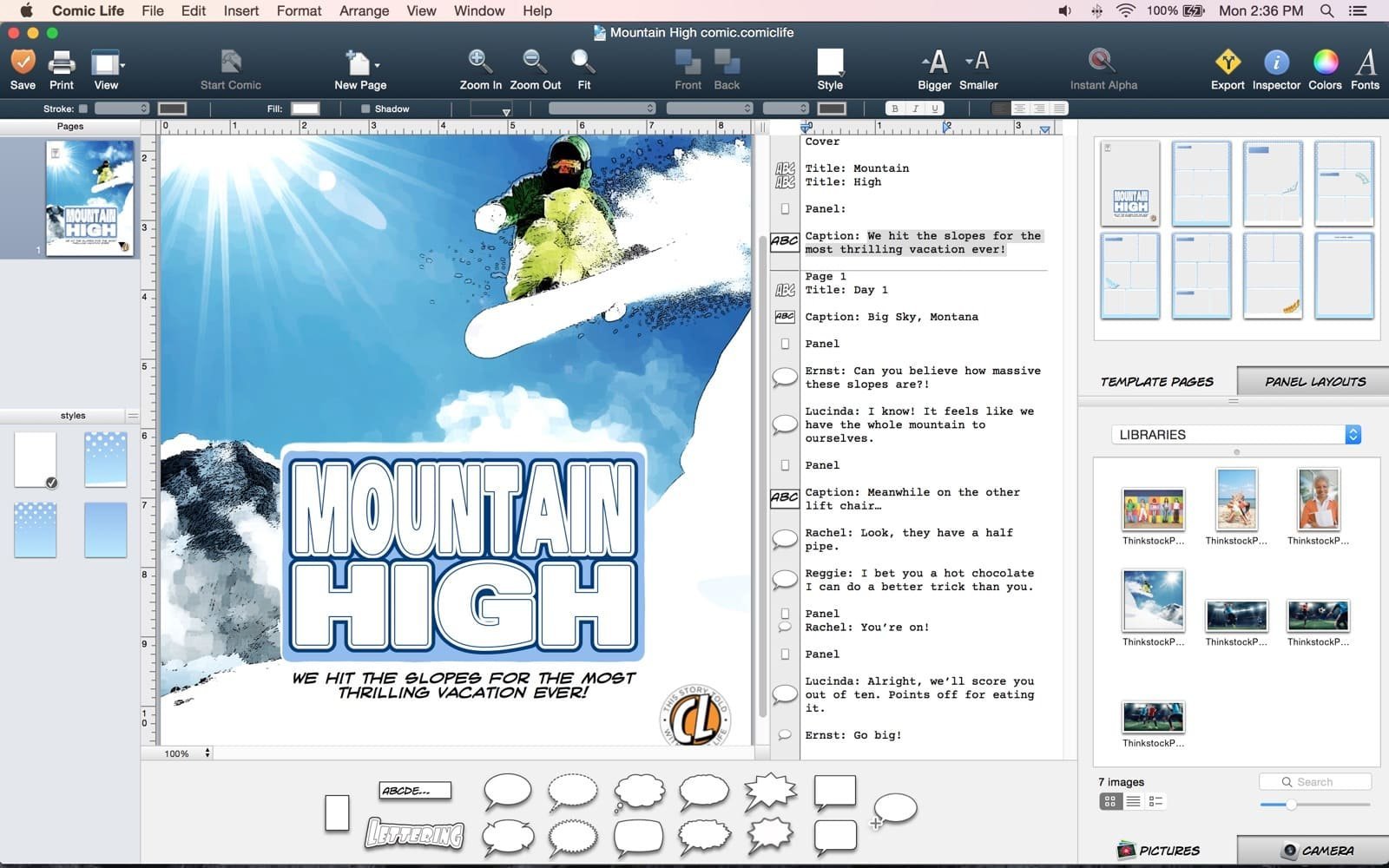Open the Arrange menu

pyautogui.click(x=364, y=10)
